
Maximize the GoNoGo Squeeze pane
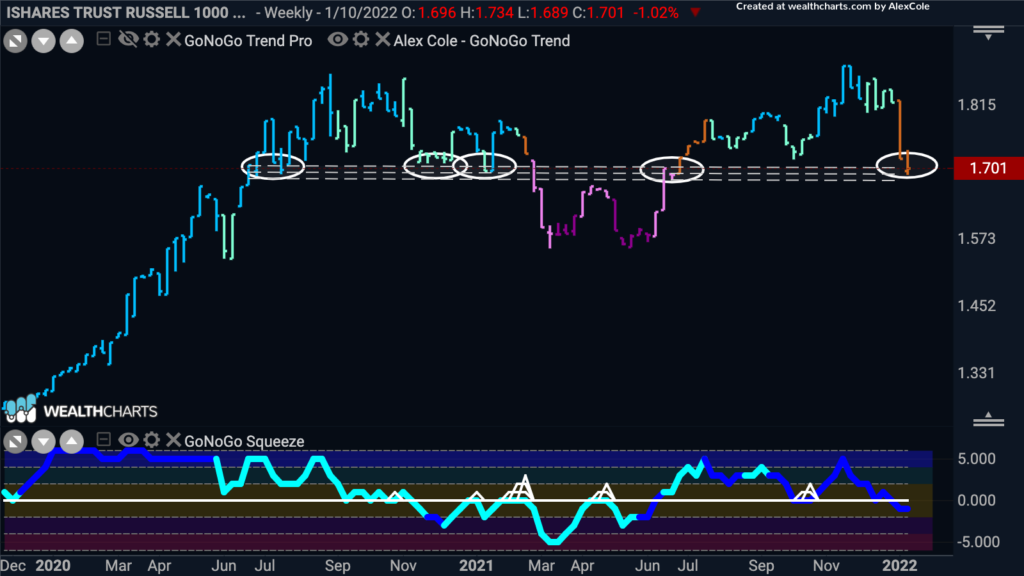[15, 441]
